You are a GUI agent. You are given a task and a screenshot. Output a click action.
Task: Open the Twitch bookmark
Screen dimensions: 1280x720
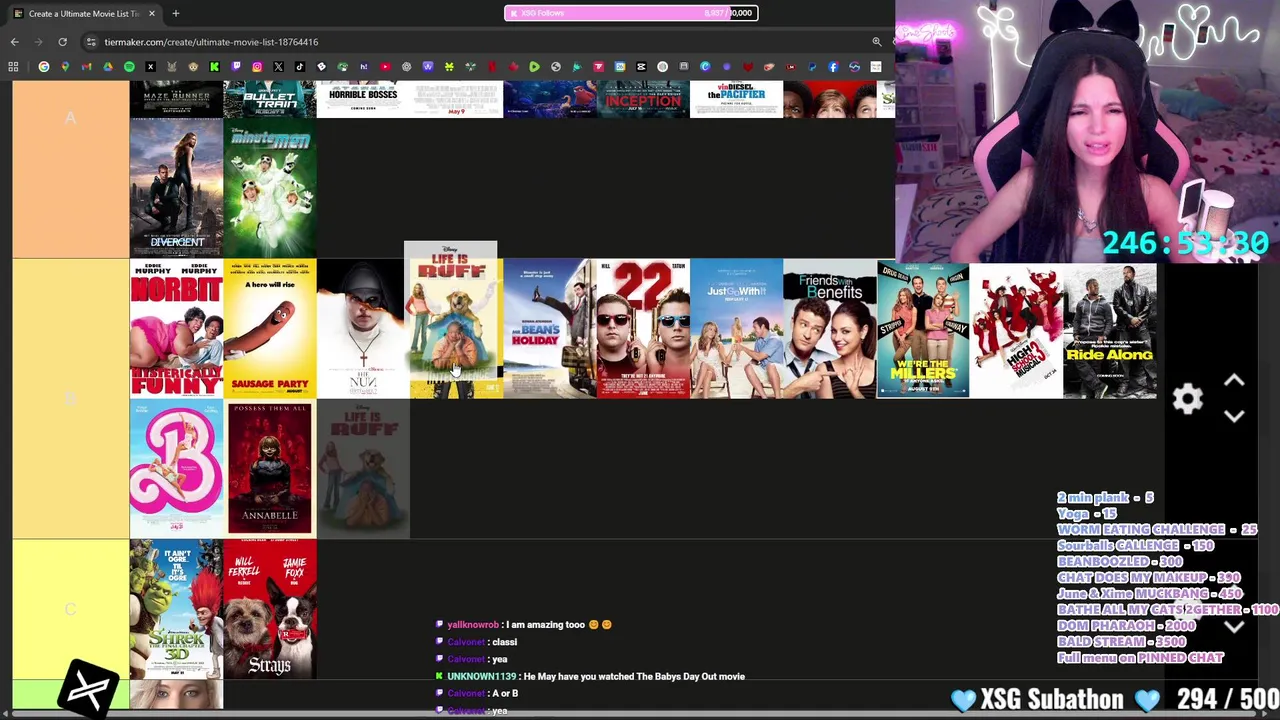pos(236,67)
